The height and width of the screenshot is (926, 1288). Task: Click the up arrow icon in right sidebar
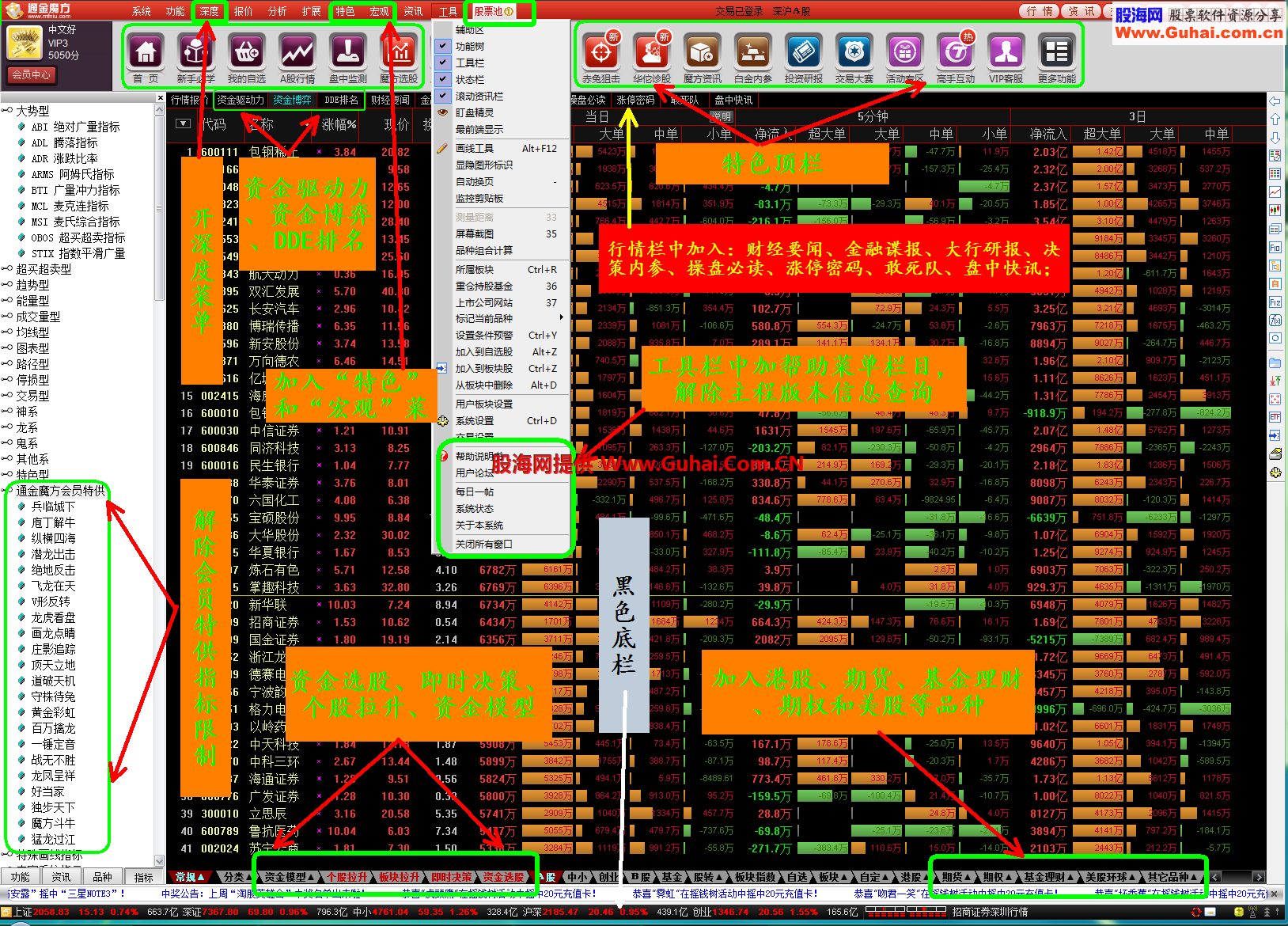pyautogui.click(x=1275, y=119)
